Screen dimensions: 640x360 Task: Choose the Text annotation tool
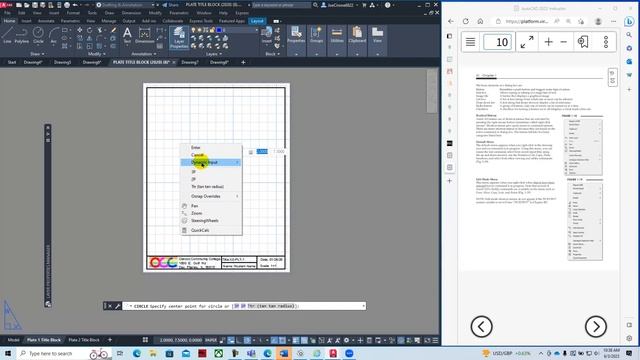(x=127, y=35)
